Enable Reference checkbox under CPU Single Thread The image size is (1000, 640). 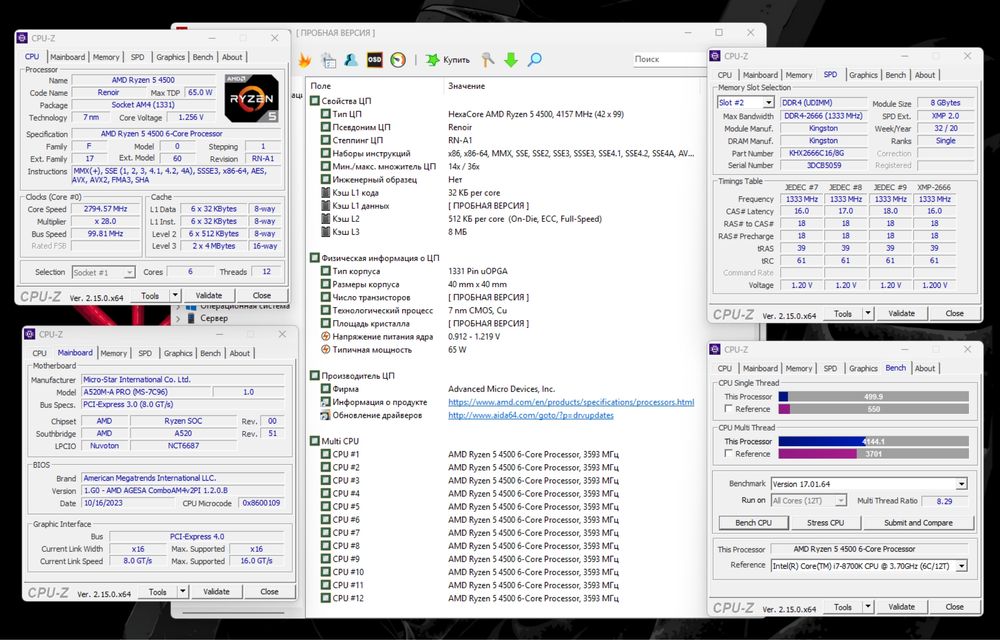729,409
